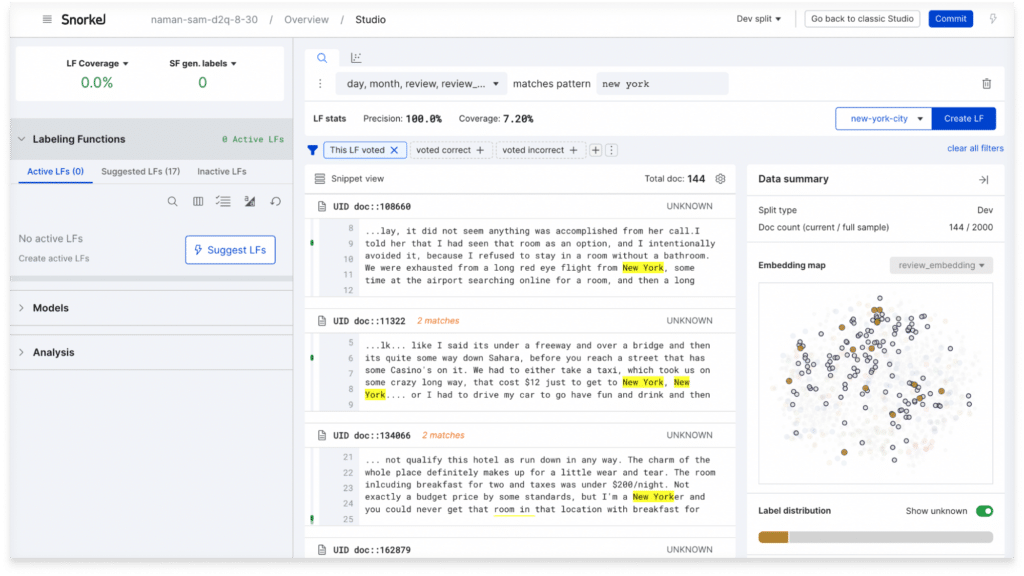The width and height of the screenshot is (1024, 576).
Task: Click the Coverage 7.20% stat
Action: pos(496,119)
